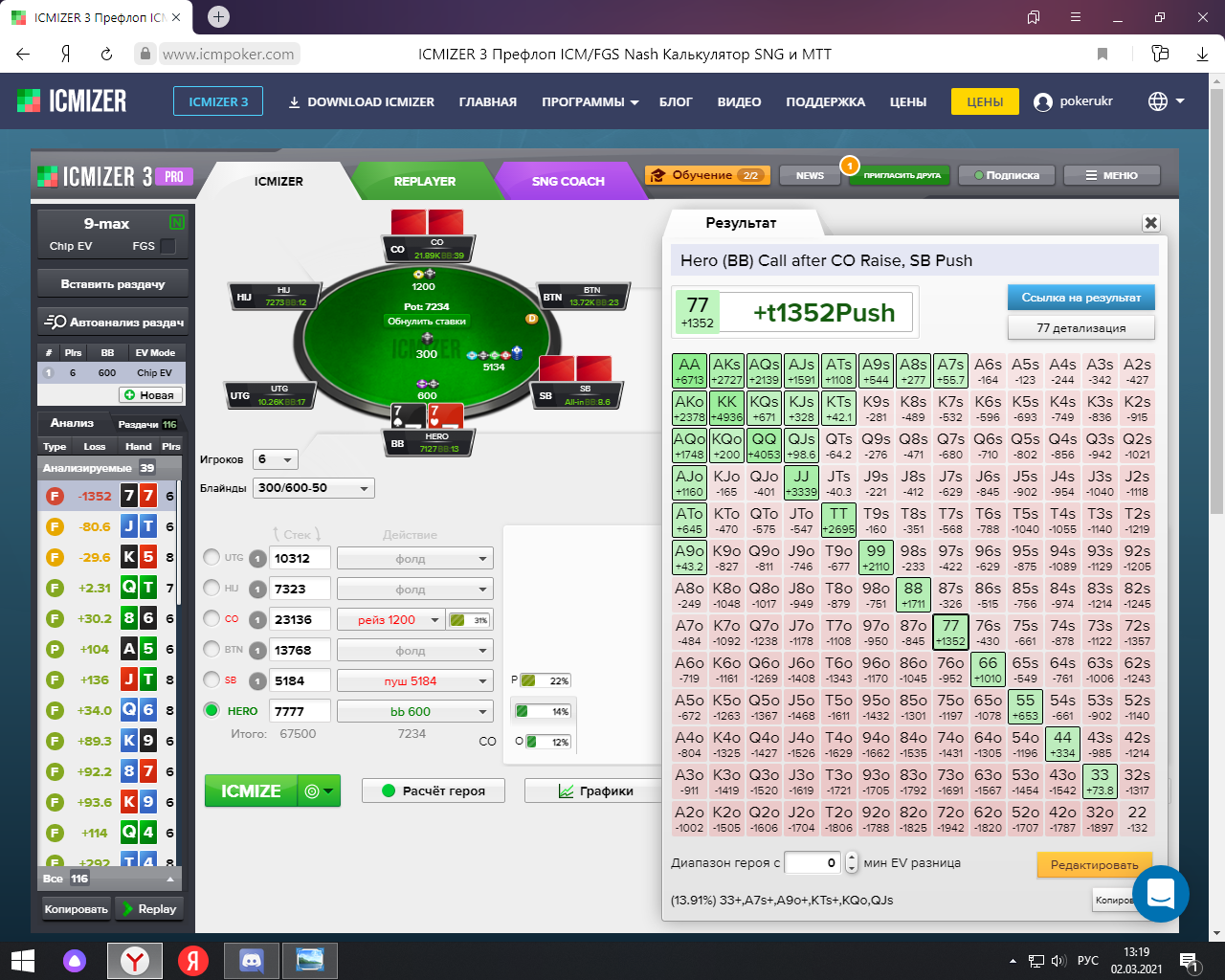1225x980 pixels.
Task: Open the МЕНЮ button
Action: coord(1111,175)
